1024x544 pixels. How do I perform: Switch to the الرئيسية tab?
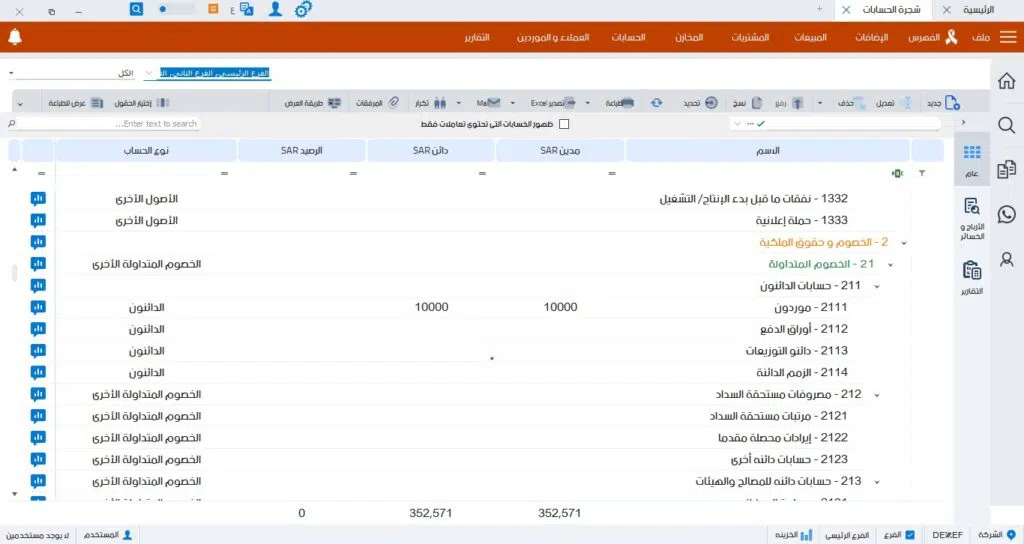pyautogui.click(x=978, y=9)
